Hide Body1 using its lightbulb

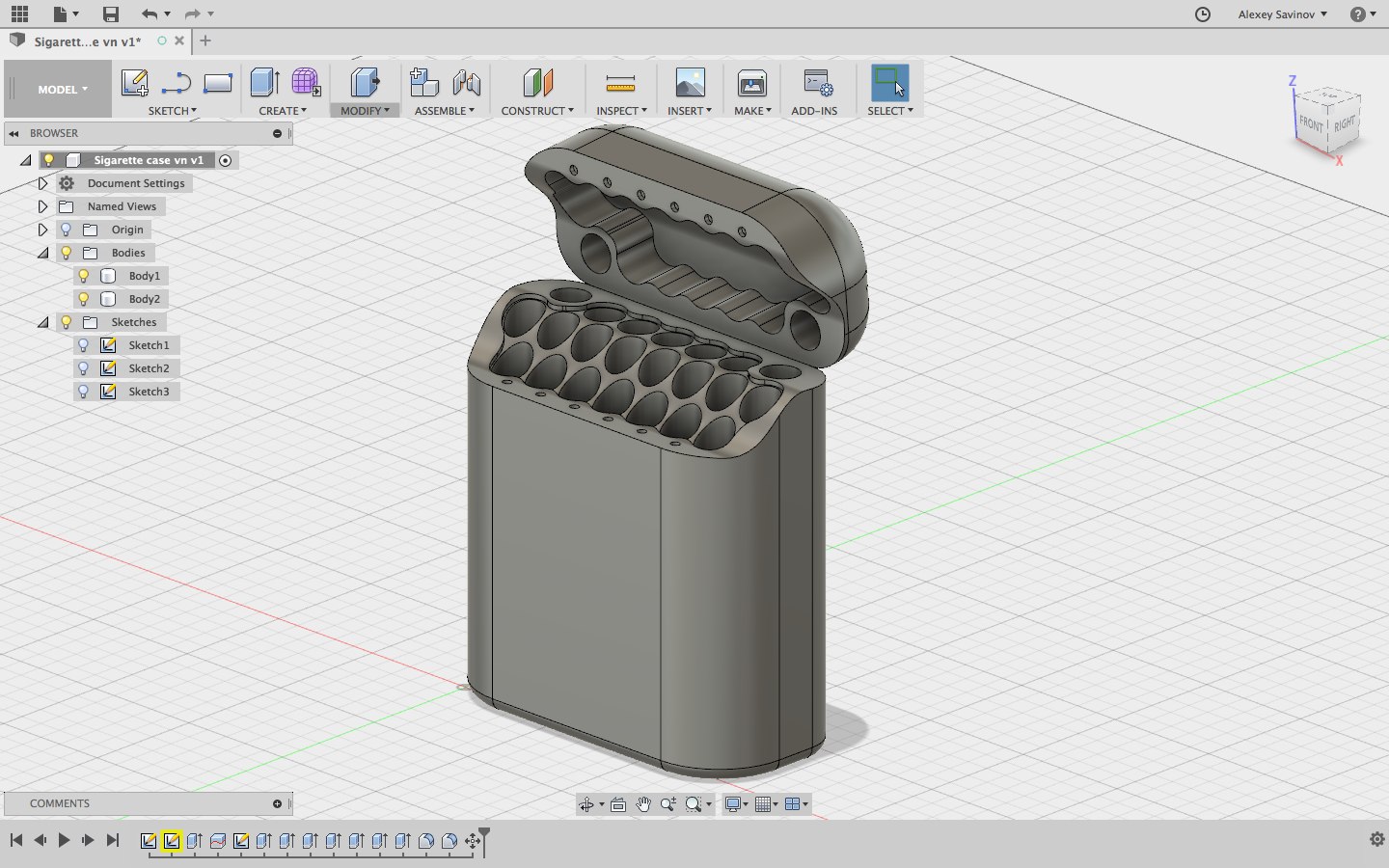pyautogui.click(x=84, y=276)
